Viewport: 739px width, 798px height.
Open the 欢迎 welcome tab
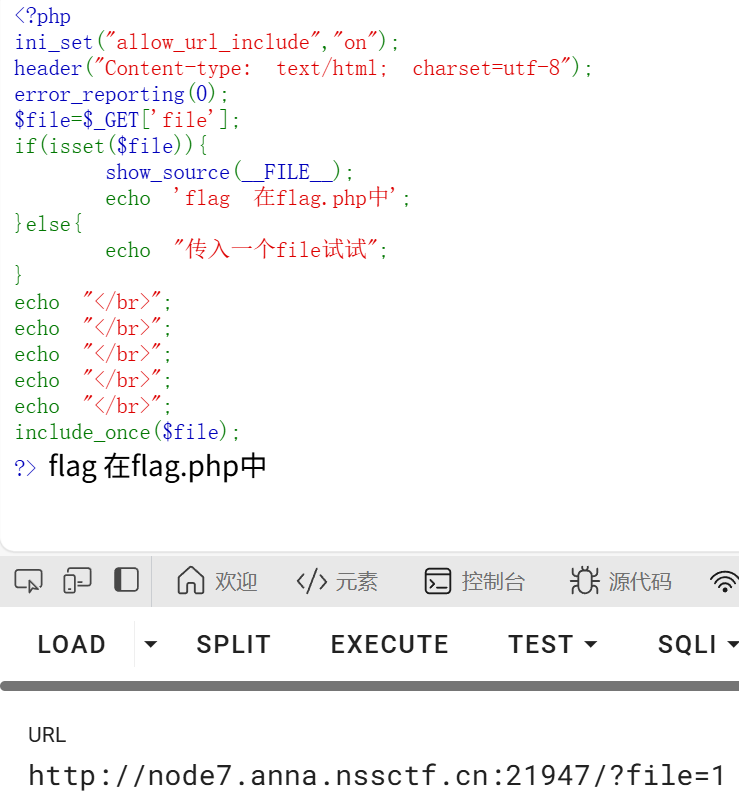coord(217,581)
